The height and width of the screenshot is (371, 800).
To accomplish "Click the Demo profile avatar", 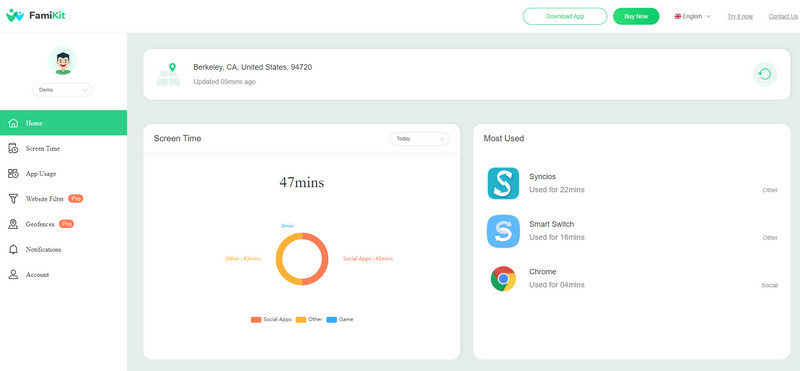I will point(63,61).
